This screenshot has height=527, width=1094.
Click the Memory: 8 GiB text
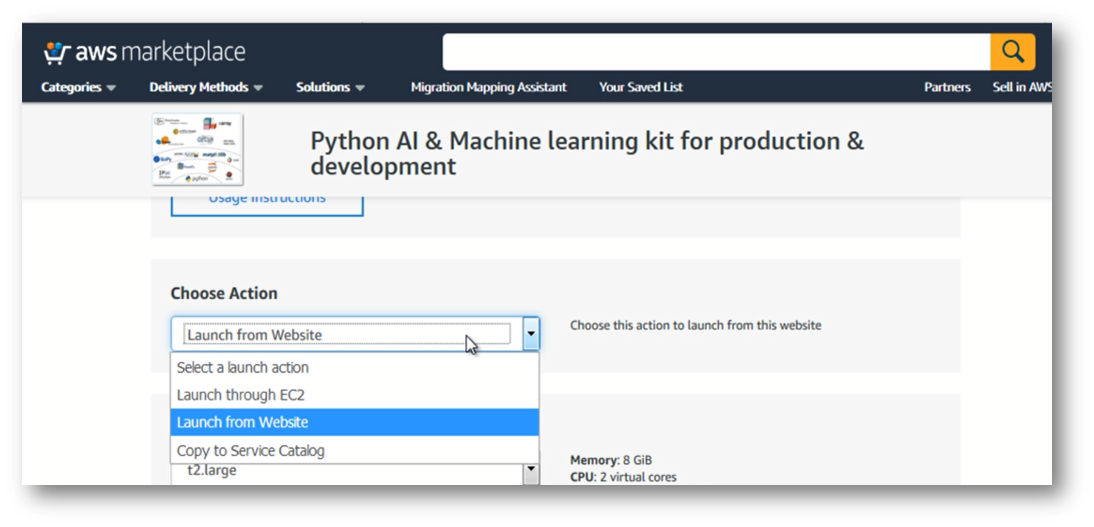611,460
